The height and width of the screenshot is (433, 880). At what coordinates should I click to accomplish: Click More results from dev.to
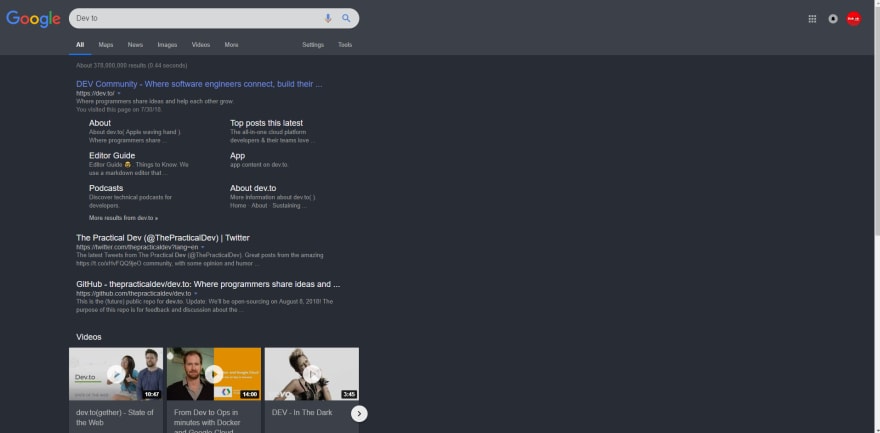tap(123, 218)
